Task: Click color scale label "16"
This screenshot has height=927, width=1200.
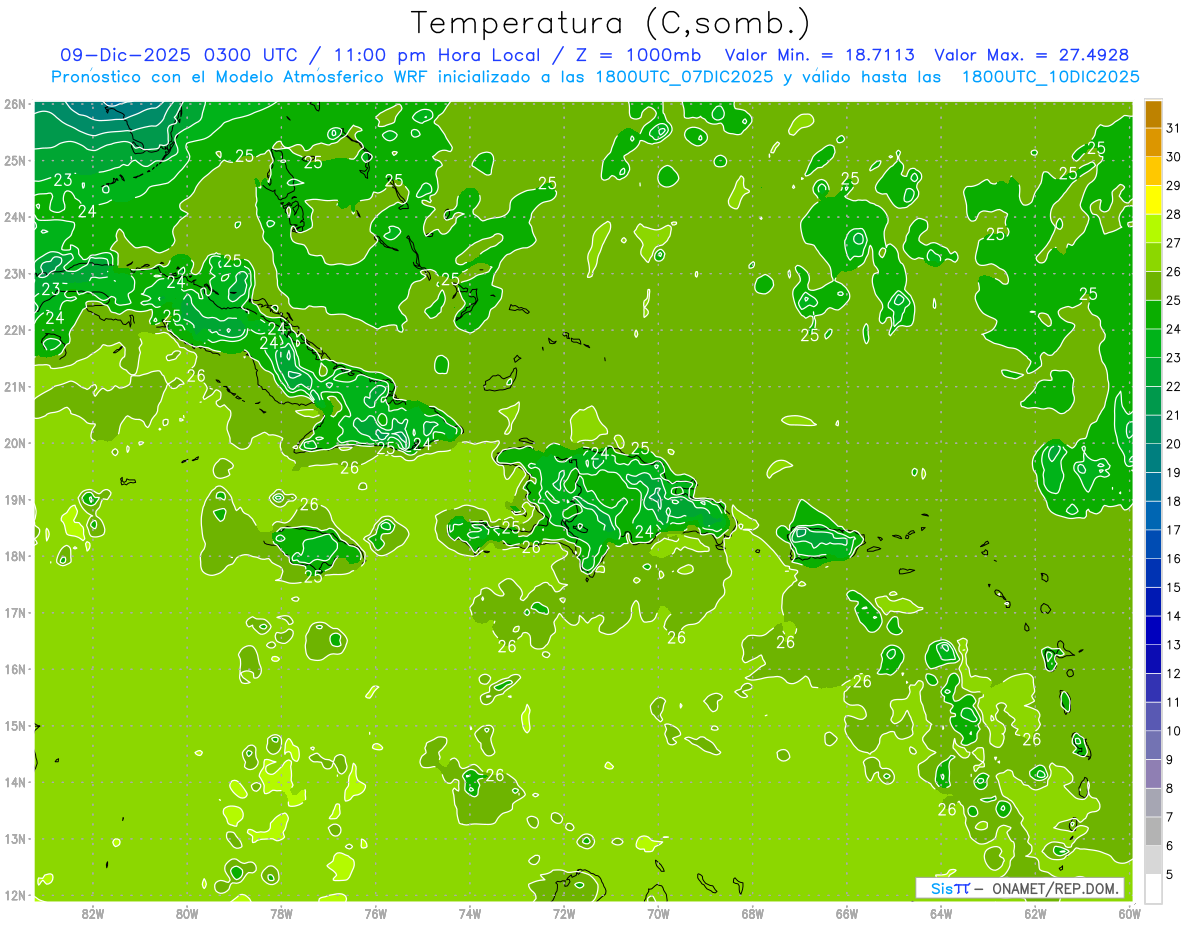Action: (1174, 559)
